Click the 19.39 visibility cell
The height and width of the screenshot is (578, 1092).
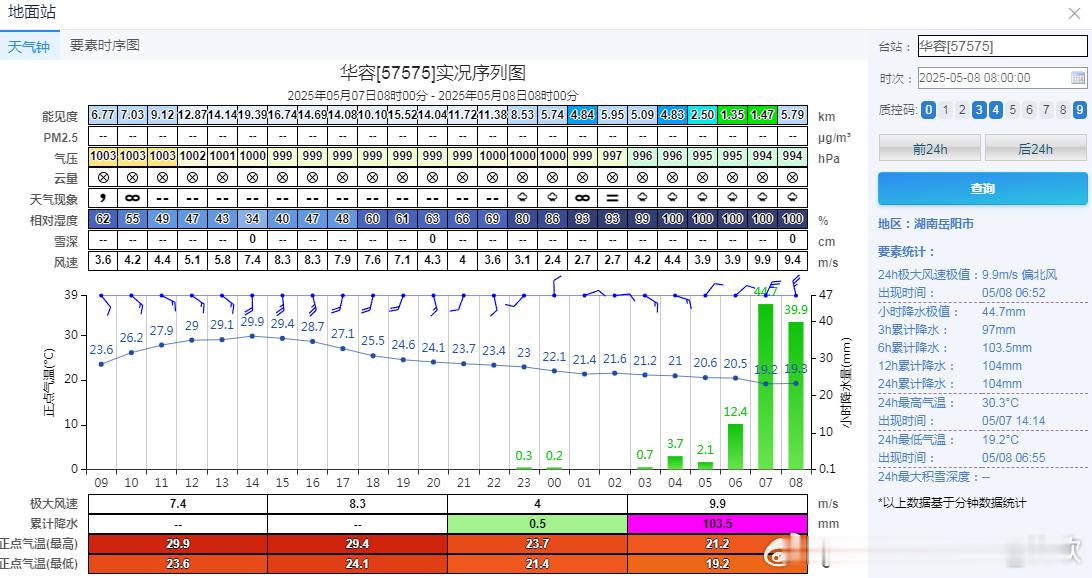[x=252, y=115]
